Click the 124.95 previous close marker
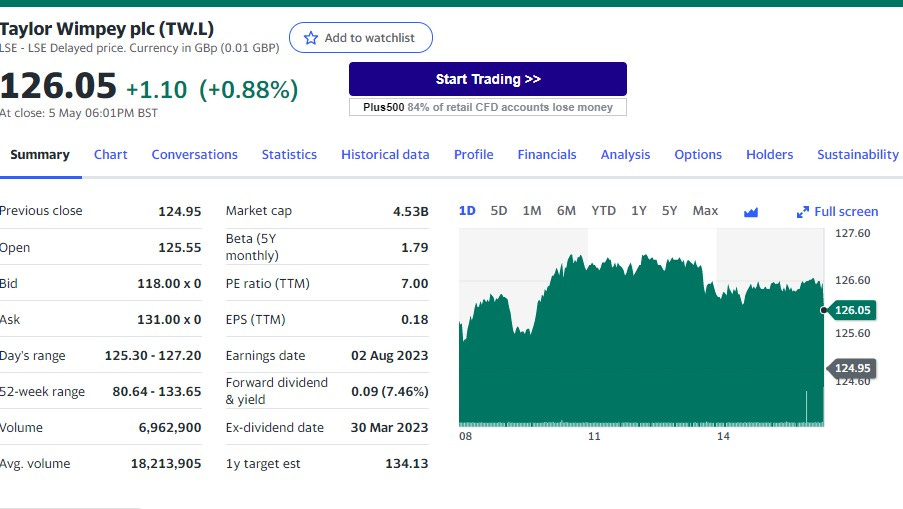Screen dimensions: 903x509 pos(852,368)
